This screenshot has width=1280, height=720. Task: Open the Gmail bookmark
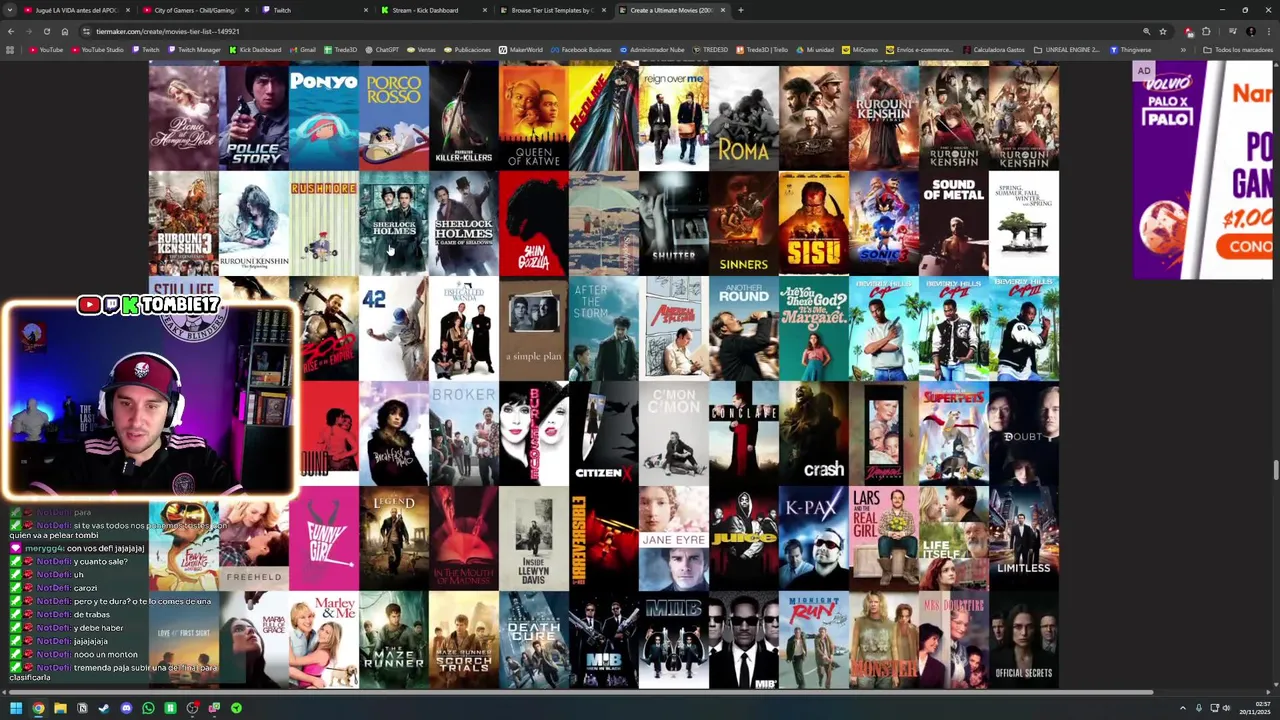(x=303, y=50)
